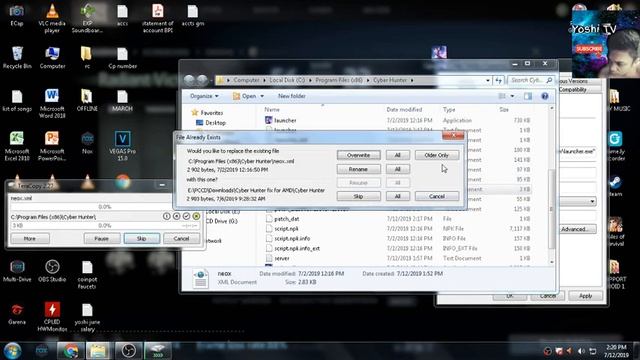Viewport: 640px width, 360px height.
Task: Open the Computer desktop icon
Action: pyautogui.click(x=52, y=57)
